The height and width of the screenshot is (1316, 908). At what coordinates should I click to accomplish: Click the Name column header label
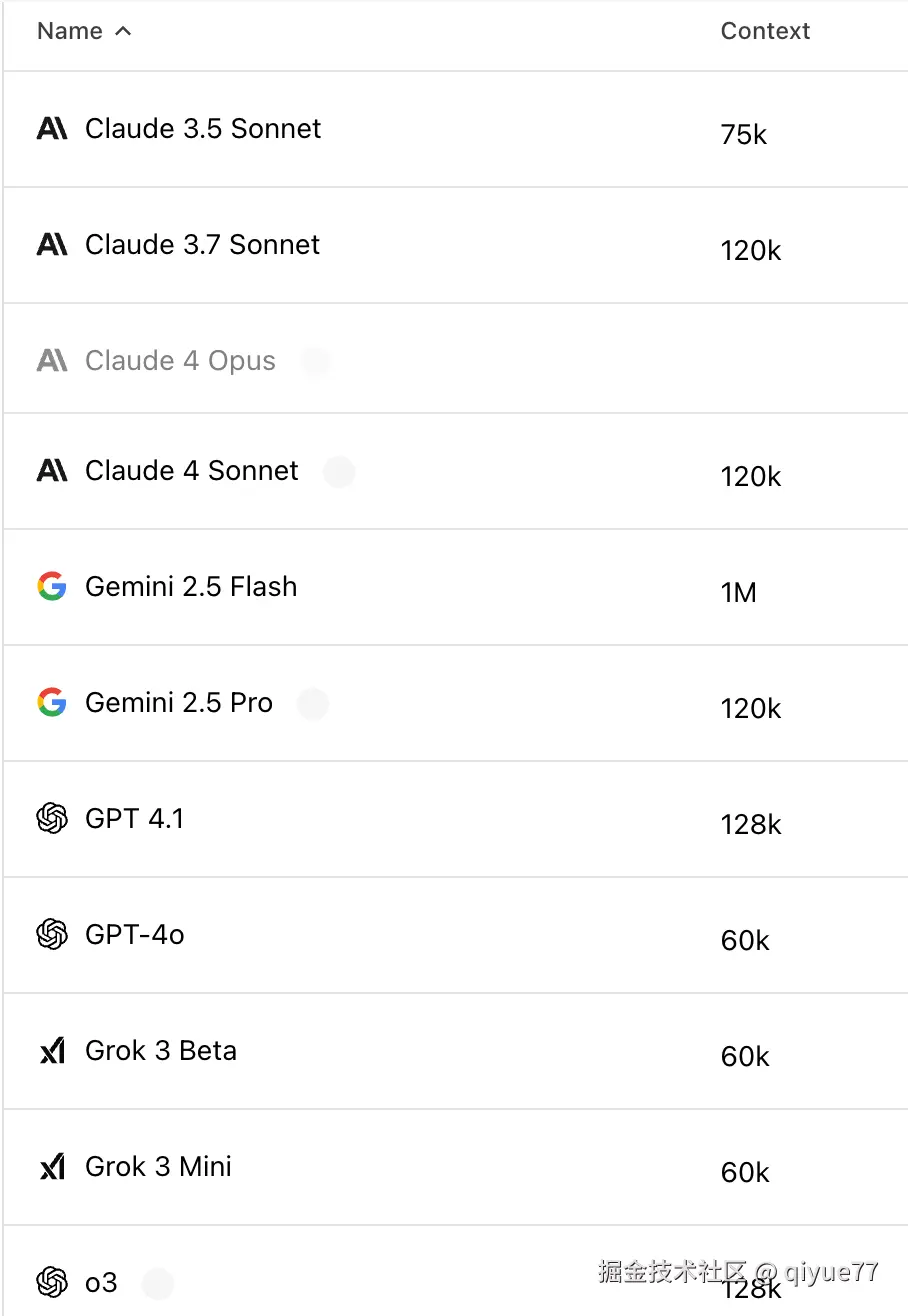pos(70,31)
